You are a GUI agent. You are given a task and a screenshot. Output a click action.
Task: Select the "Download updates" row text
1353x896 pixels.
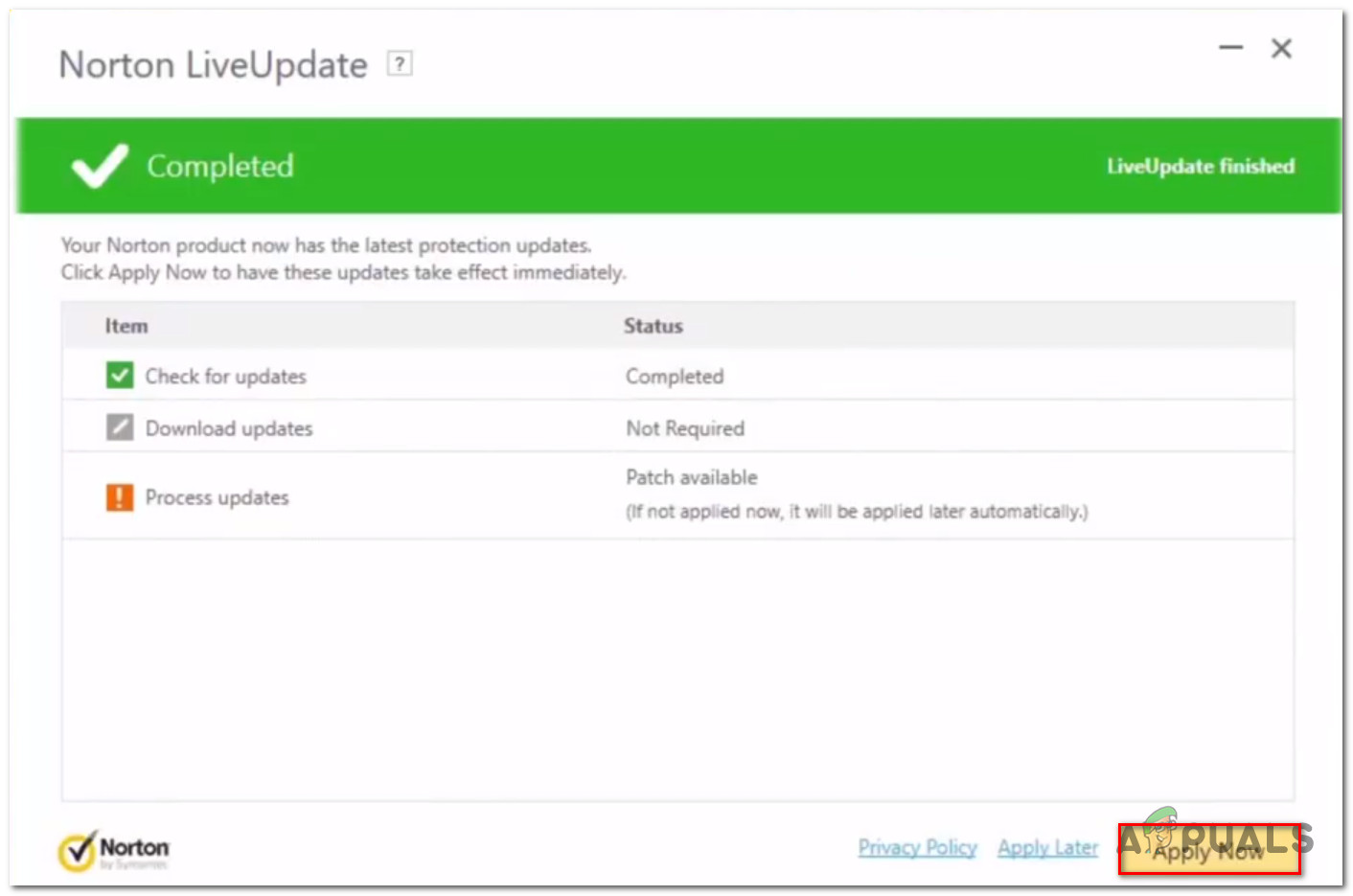tap(229, 428)
